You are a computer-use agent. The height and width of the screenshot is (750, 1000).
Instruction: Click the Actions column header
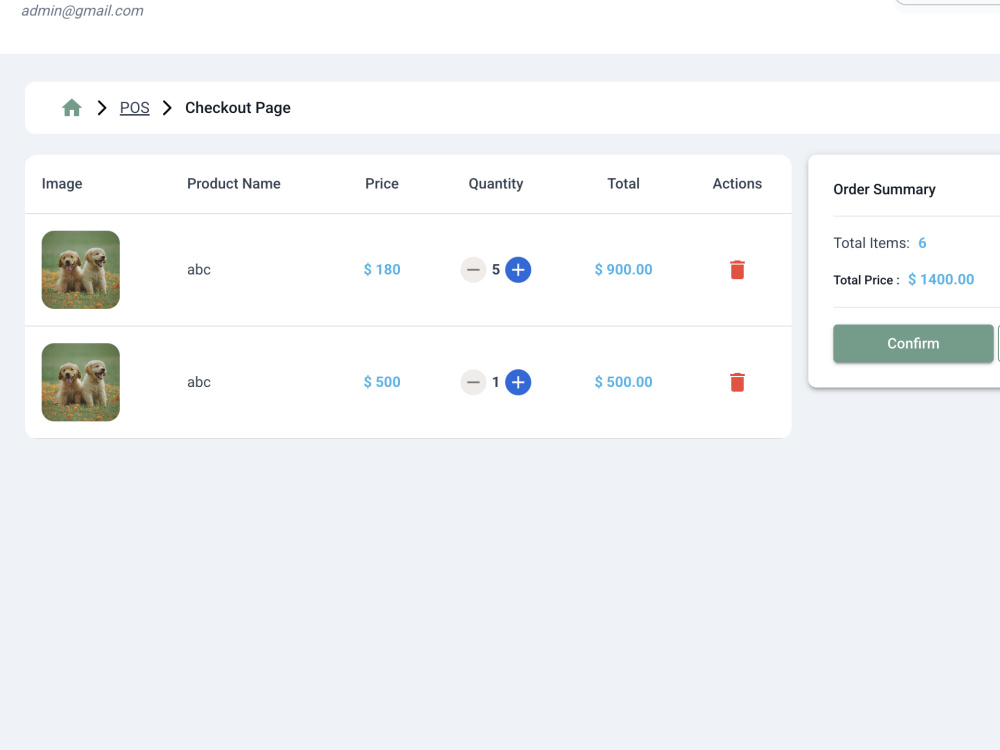pyautogui.click(x=737, y=184)
